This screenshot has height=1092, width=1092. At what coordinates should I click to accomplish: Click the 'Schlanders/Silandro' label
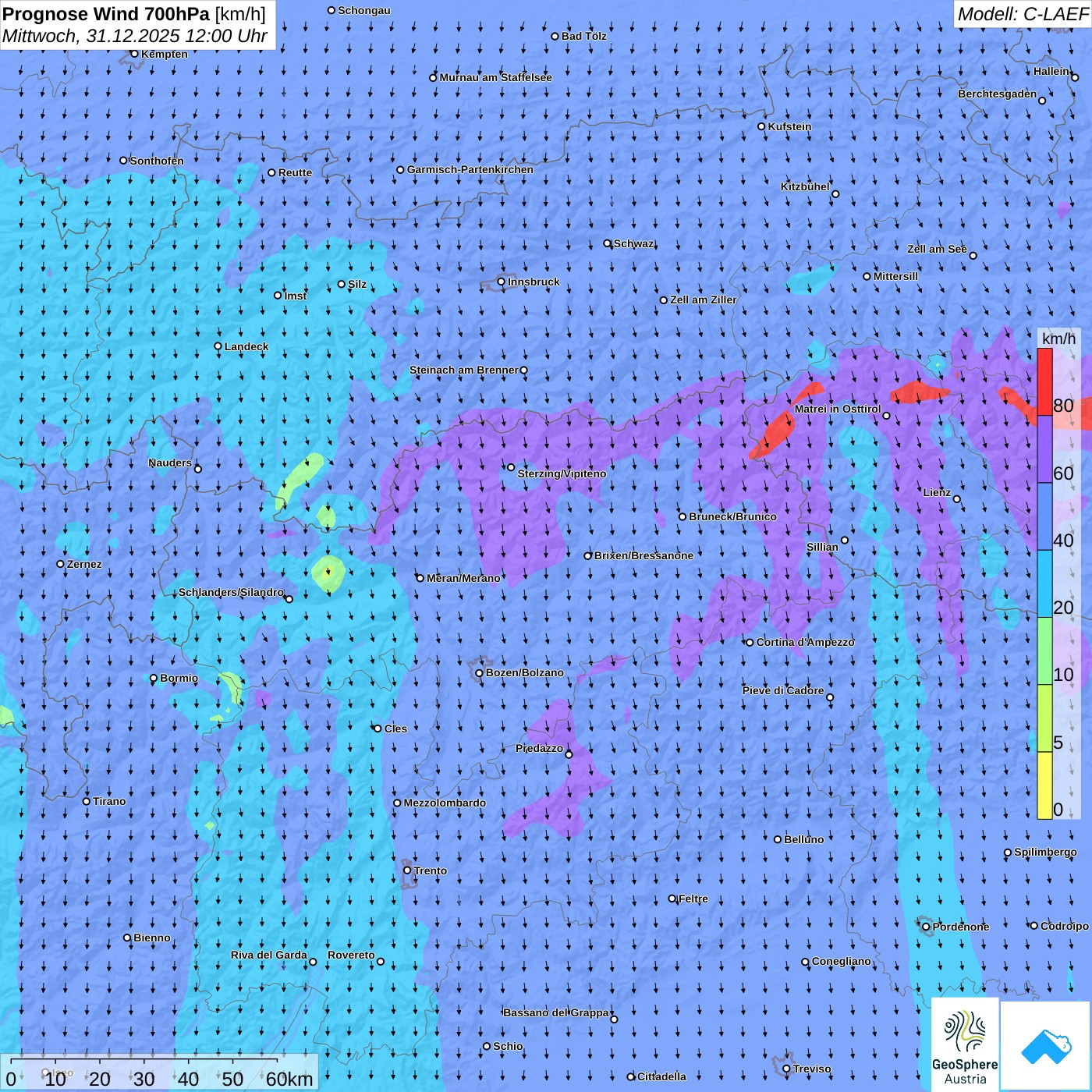click(231, 592)
